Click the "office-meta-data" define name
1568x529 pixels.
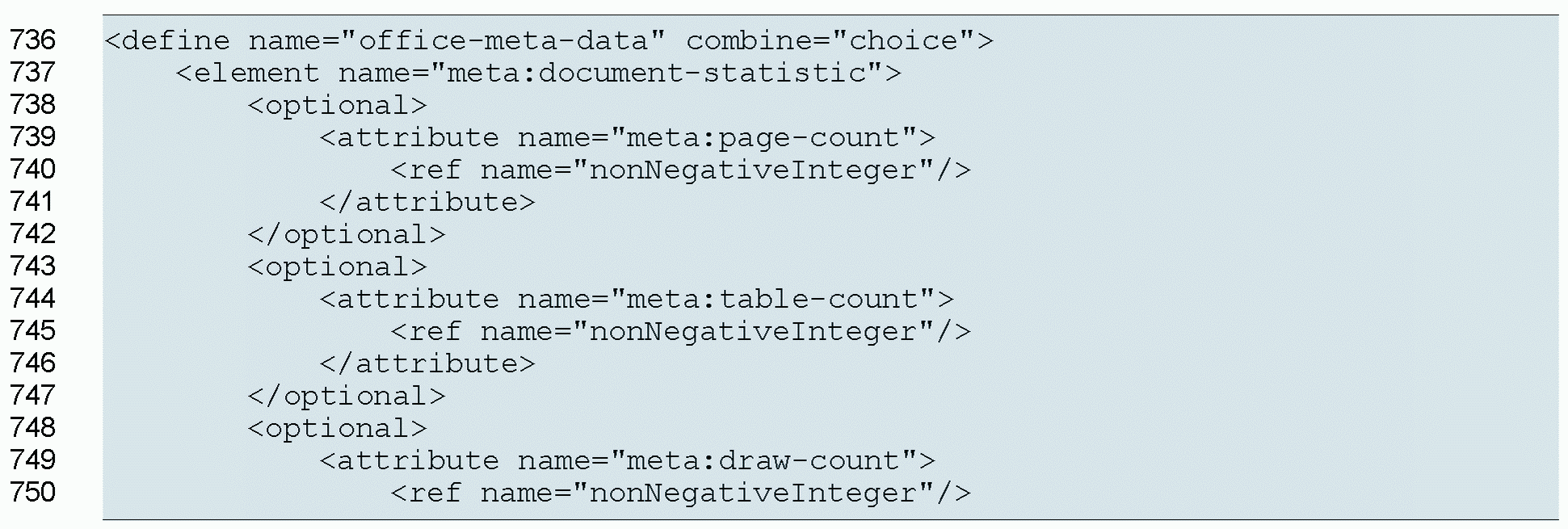tap(503, 40)
